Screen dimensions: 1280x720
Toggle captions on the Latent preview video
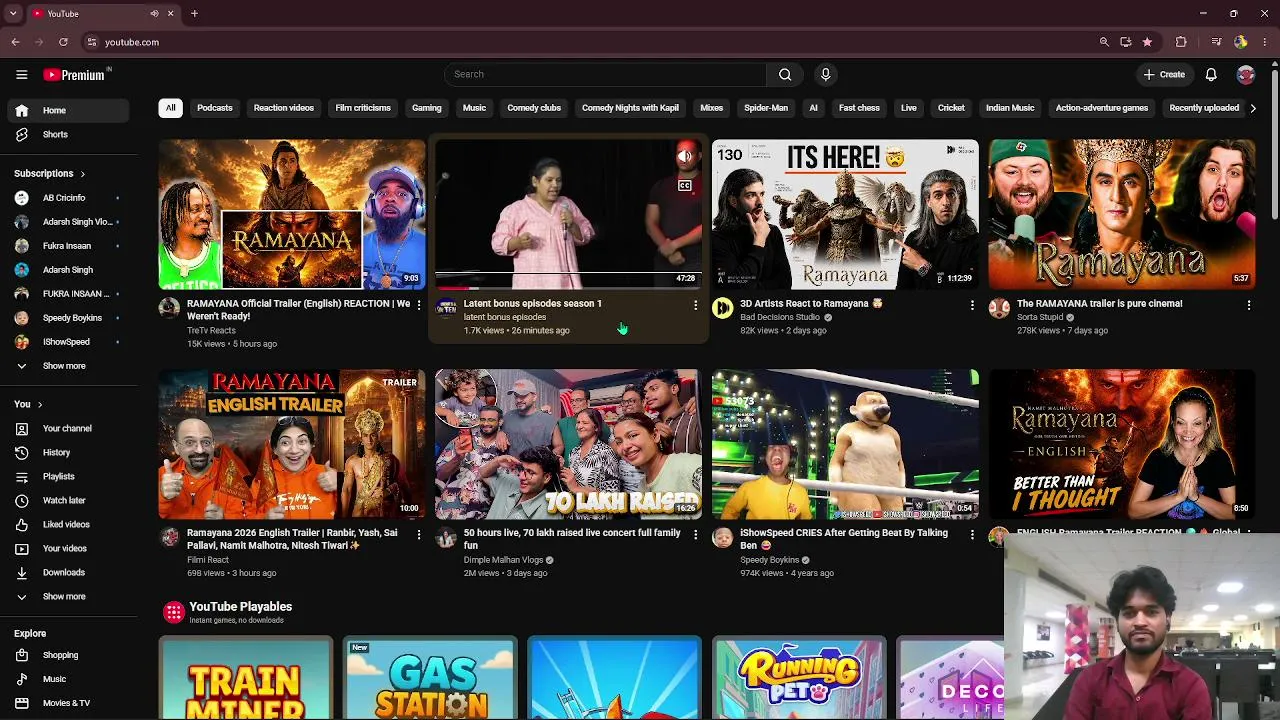point(685,185)
